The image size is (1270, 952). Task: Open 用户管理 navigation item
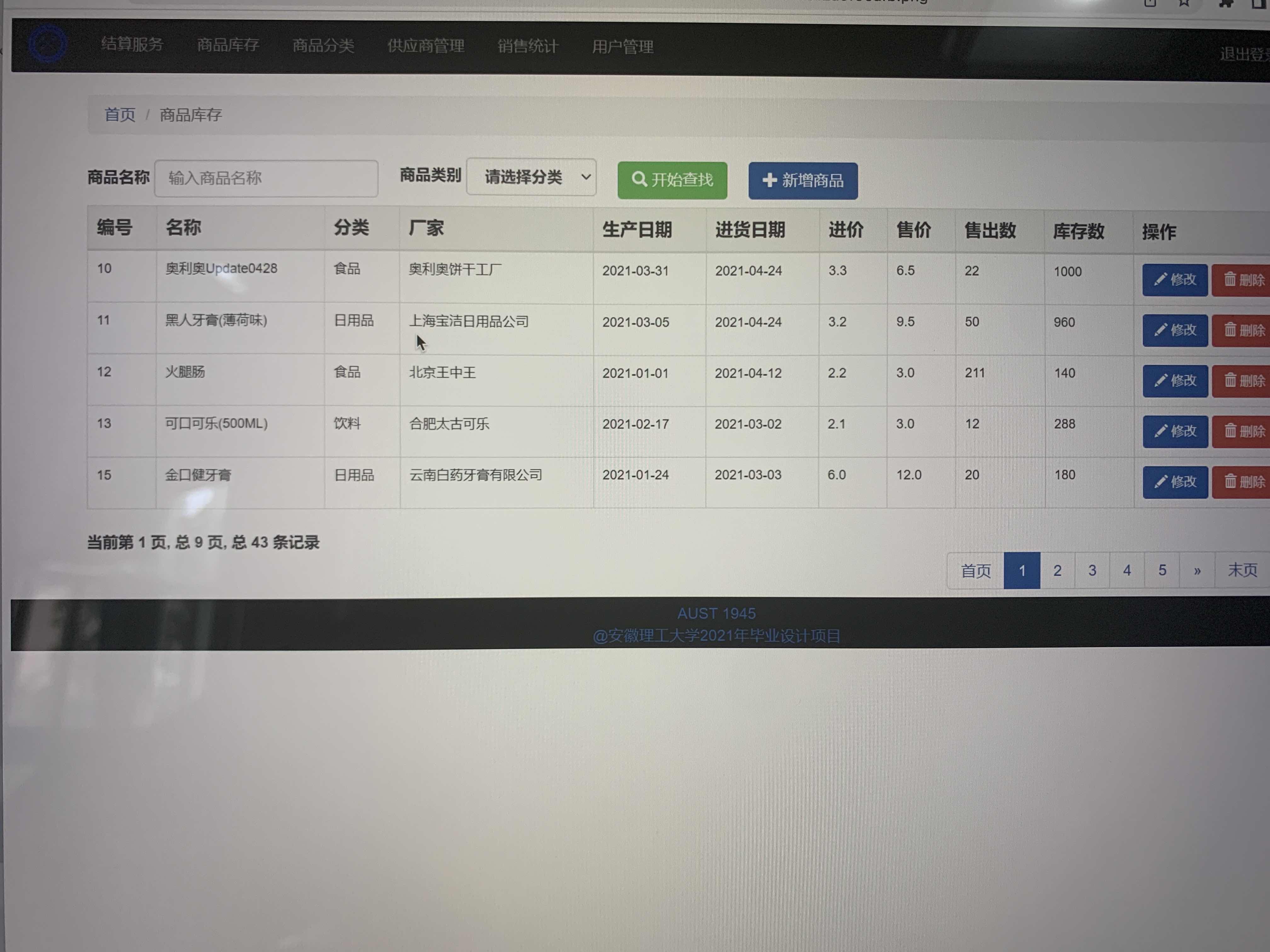pyautogui.click(x=622, y=47)
